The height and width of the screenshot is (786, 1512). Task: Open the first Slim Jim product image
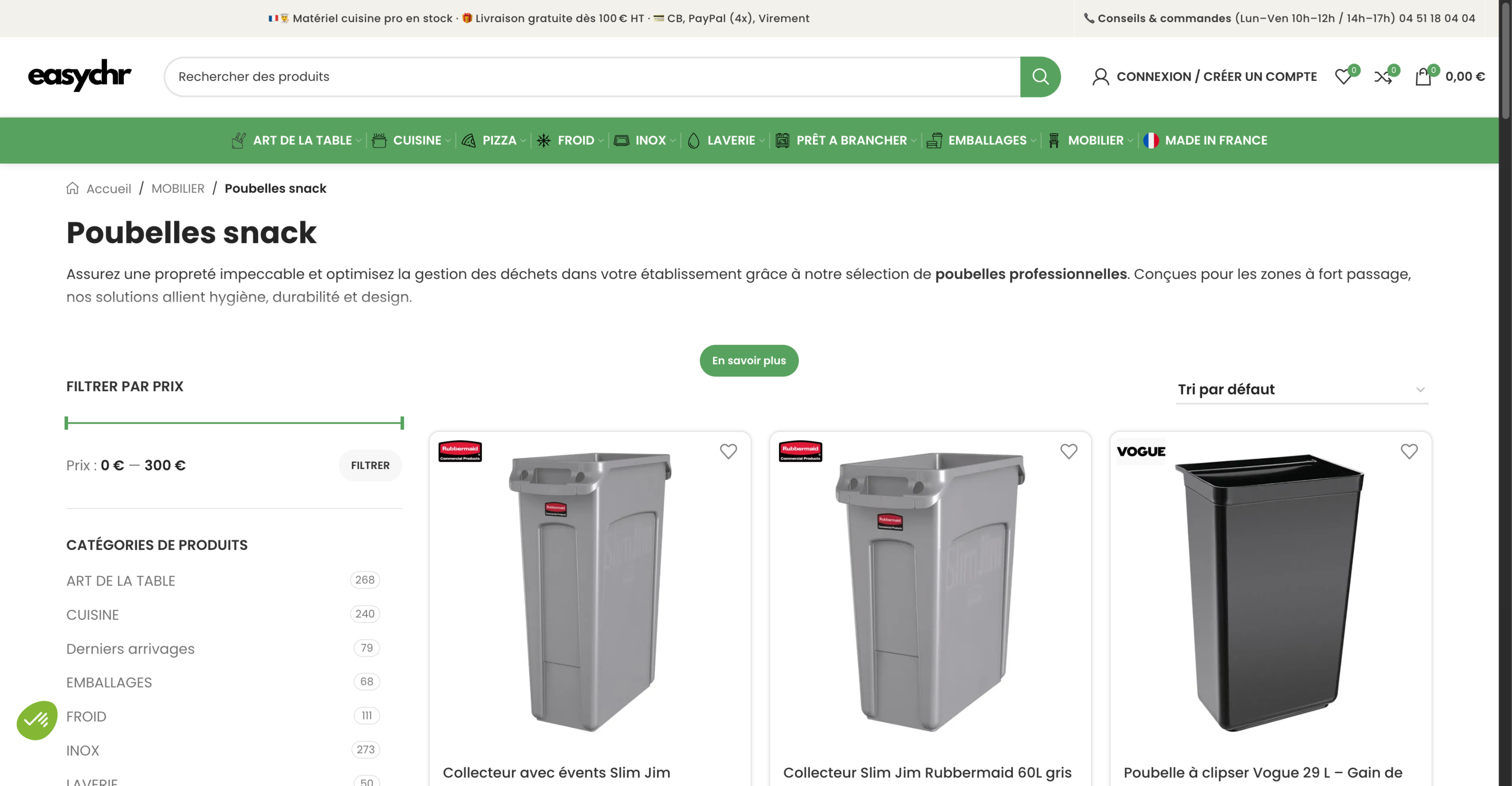[x=590, y=593]
